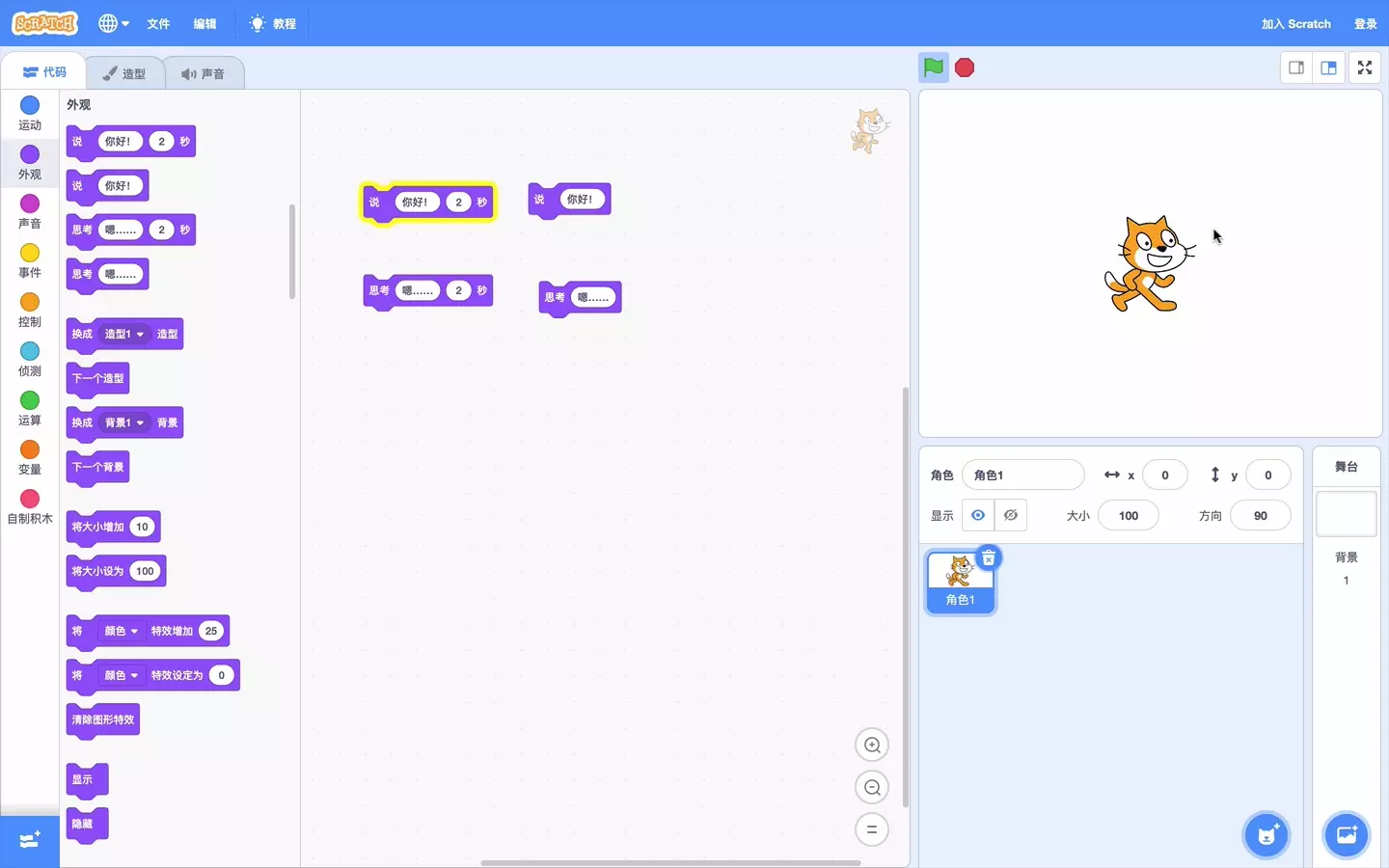Viewport: 1389px width, 868px height.
Task: Open 背景1 dropdown in 换成背景 block
Action: [x=124, y=422]
